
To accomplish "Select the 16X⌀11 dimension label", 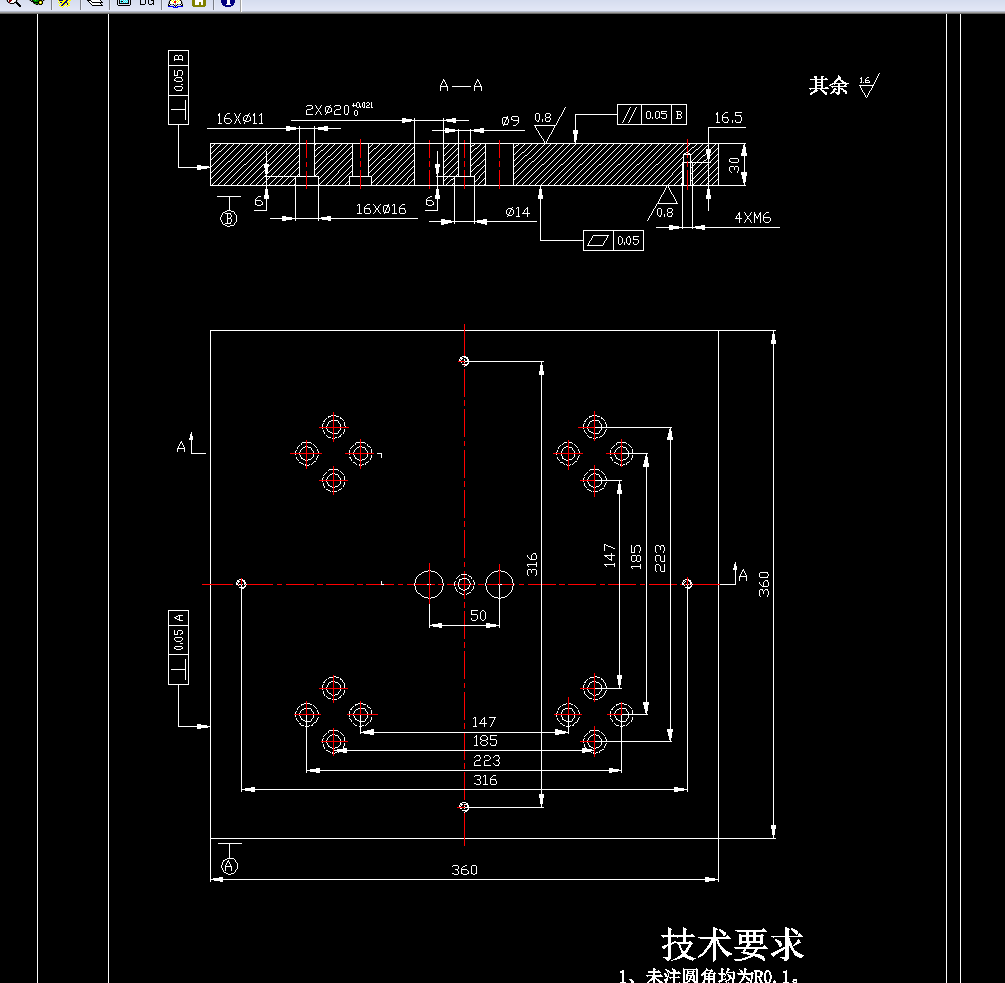I will [240, 119].
